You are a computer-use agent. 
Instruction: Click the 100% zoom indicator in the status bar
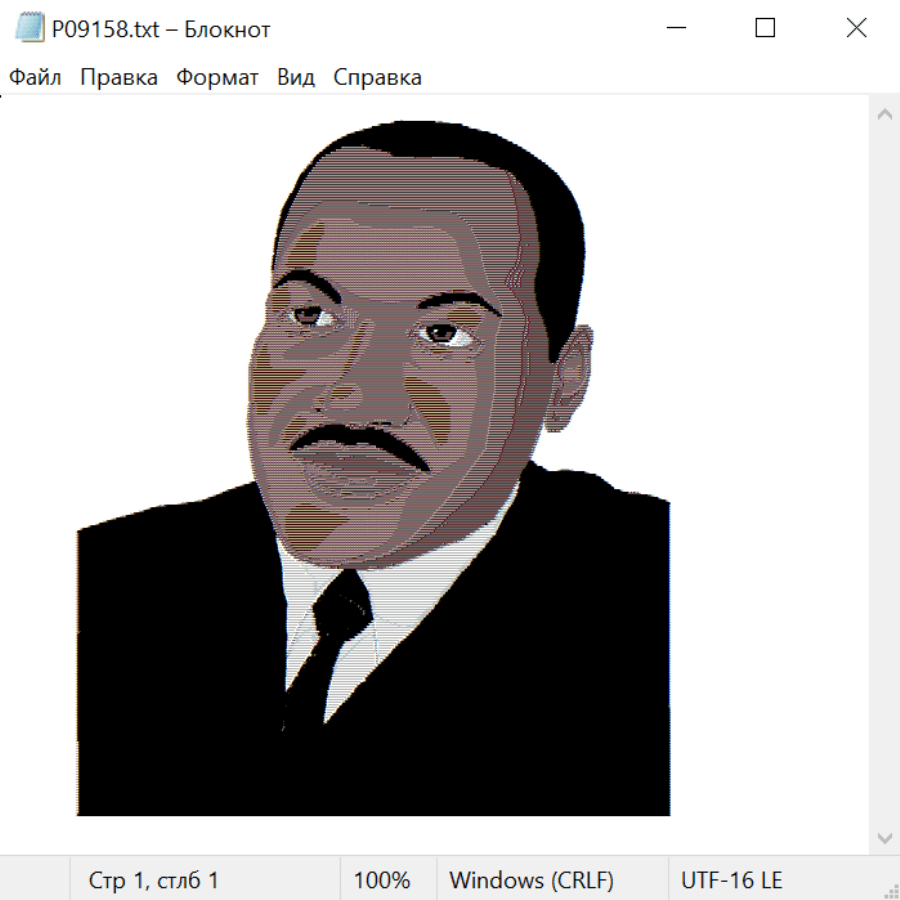[382, 881]
